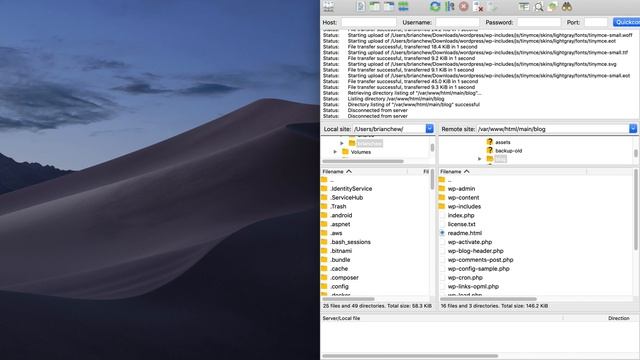Toggle the transfer queue display icon

[403, 7]
